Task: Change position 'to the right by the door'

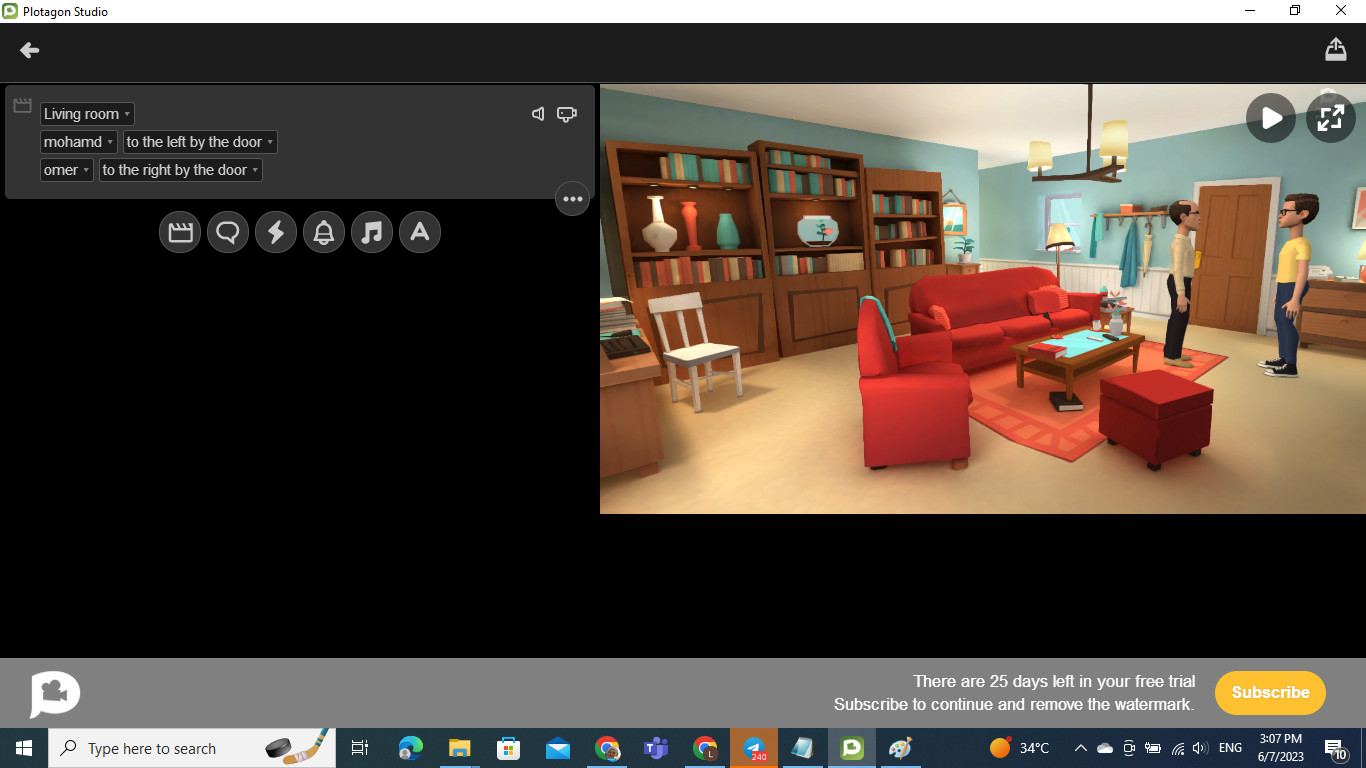Action: click(x=181, y=170)
